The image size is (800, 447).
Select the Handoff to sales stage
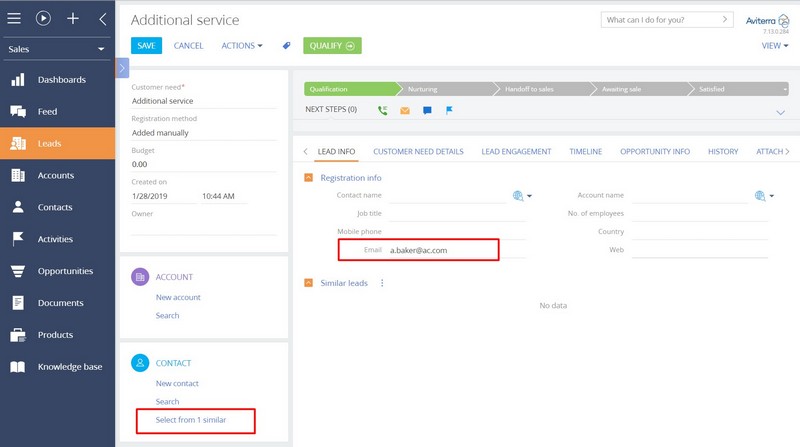[544, 89]
